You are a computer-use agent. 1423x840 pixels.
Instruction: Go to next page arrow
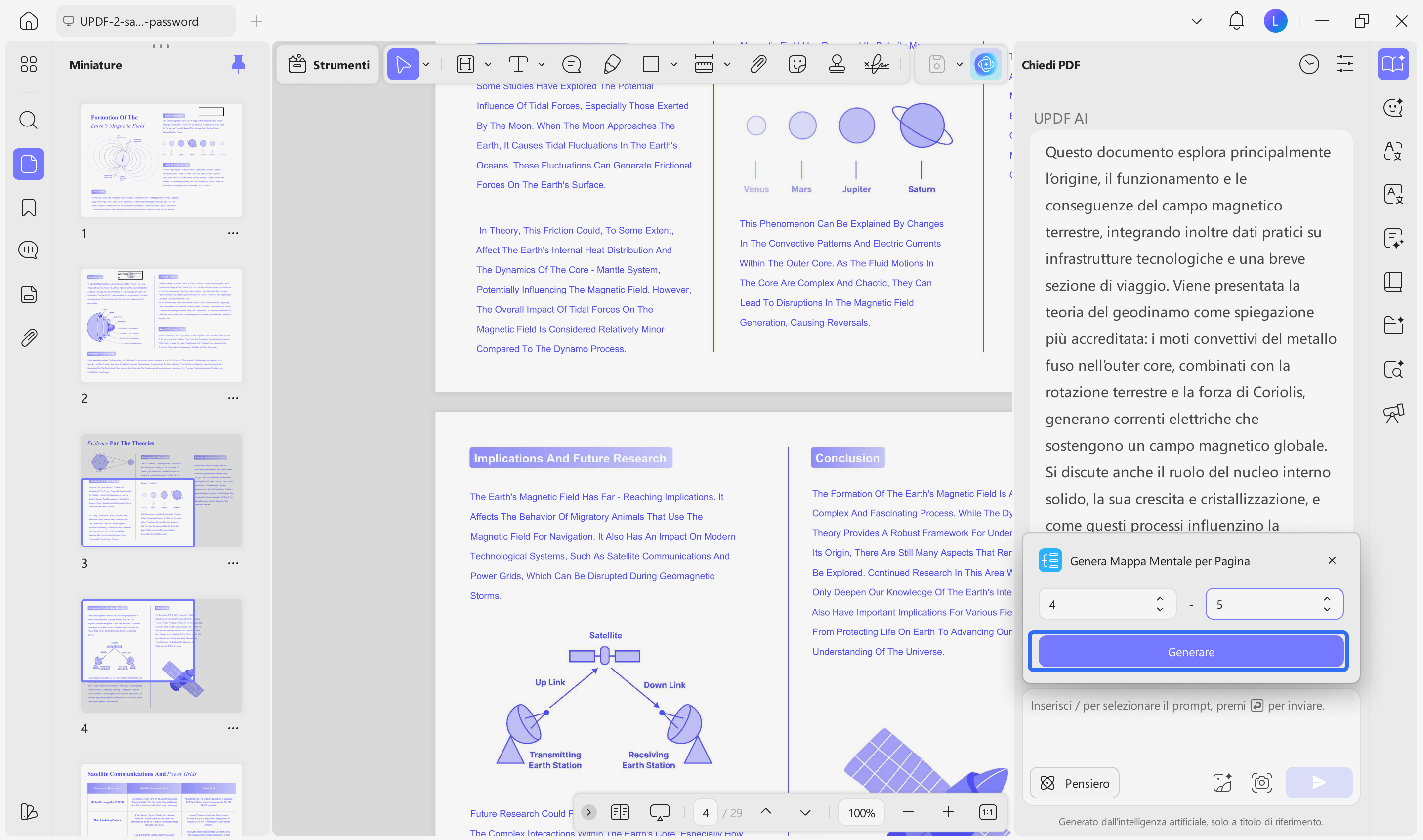pos(805,813)
